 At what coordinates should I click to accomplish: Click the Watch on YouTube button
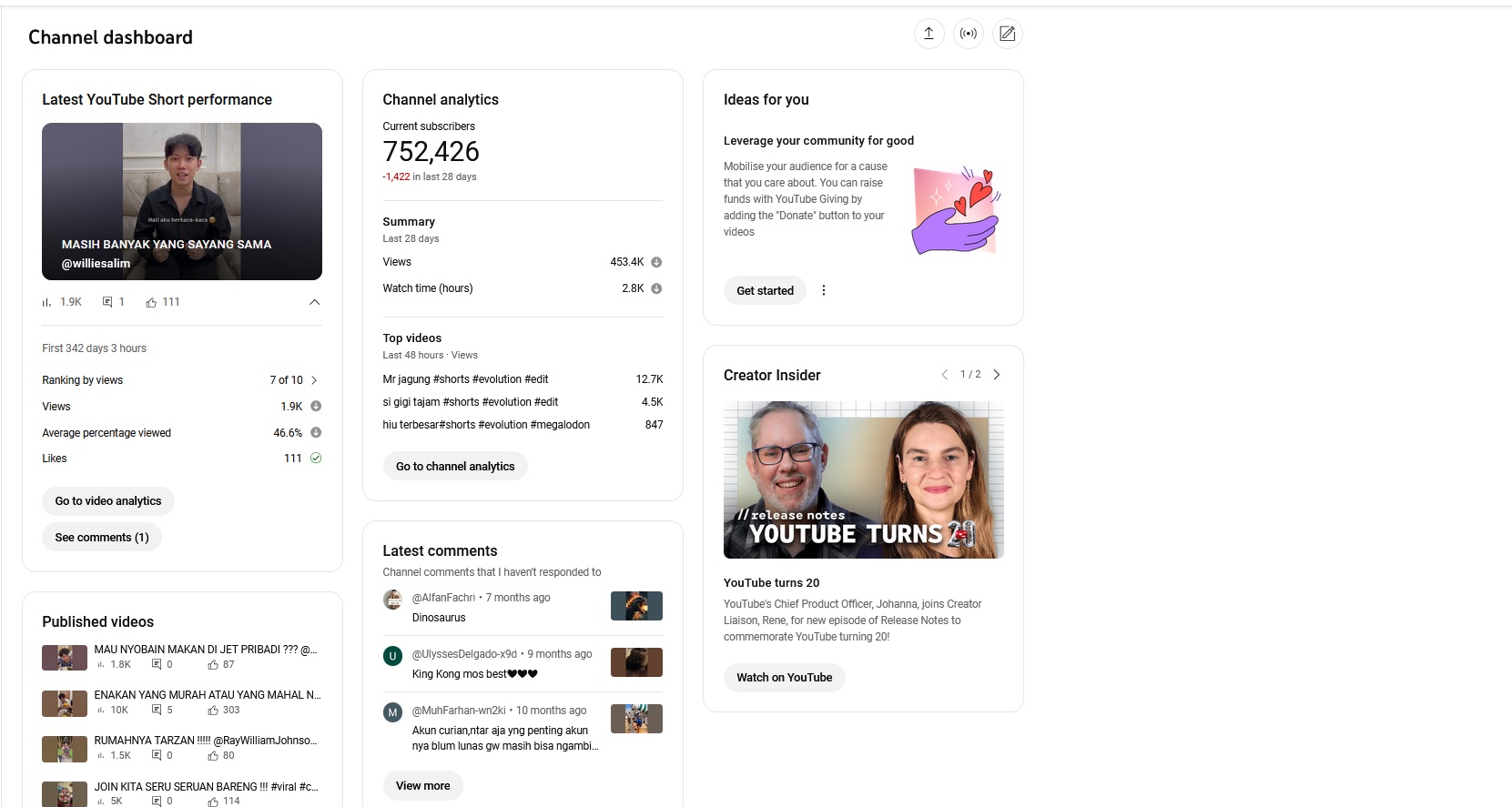(785, 678)
